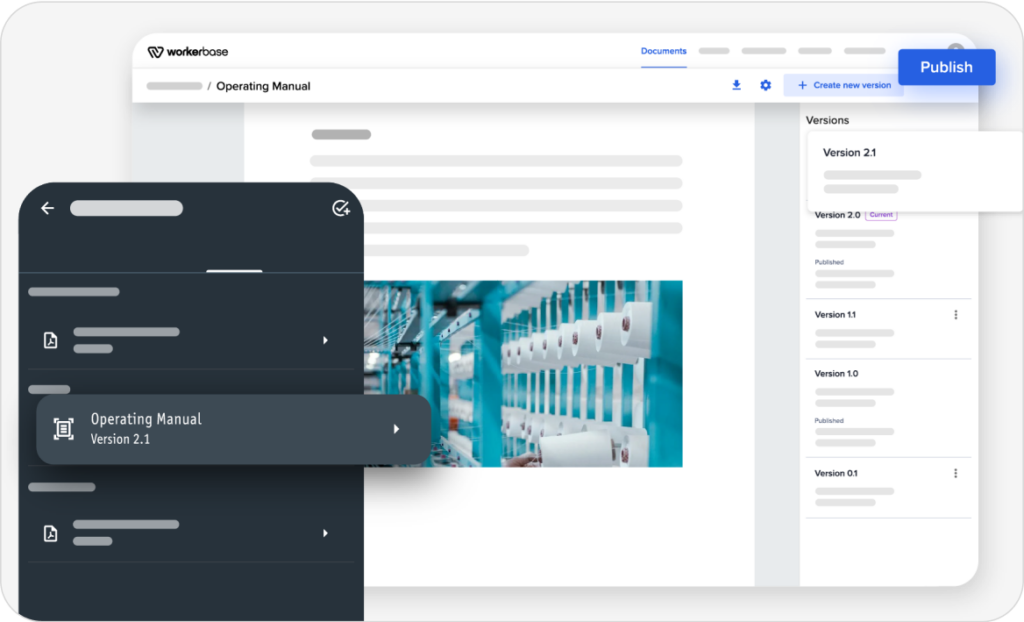The height and width of the screenshot is (622, 1024).
Task: Open the Version 0.1 options menu
Action: pos(956,473)
